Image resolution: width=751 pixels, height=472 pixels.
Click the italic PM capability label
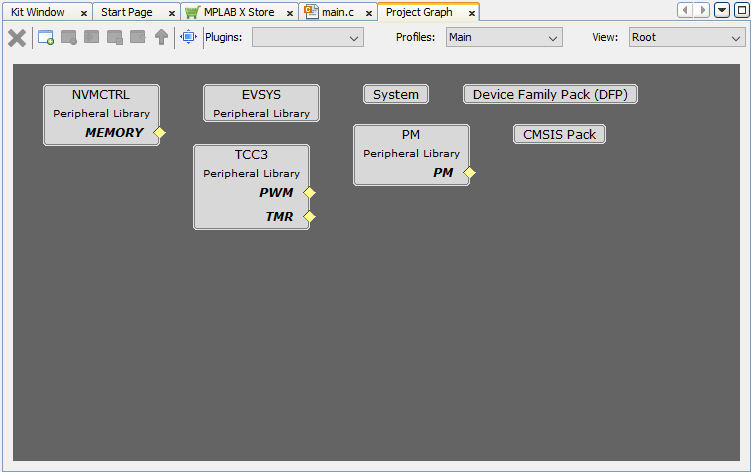[x=443, y=173]
